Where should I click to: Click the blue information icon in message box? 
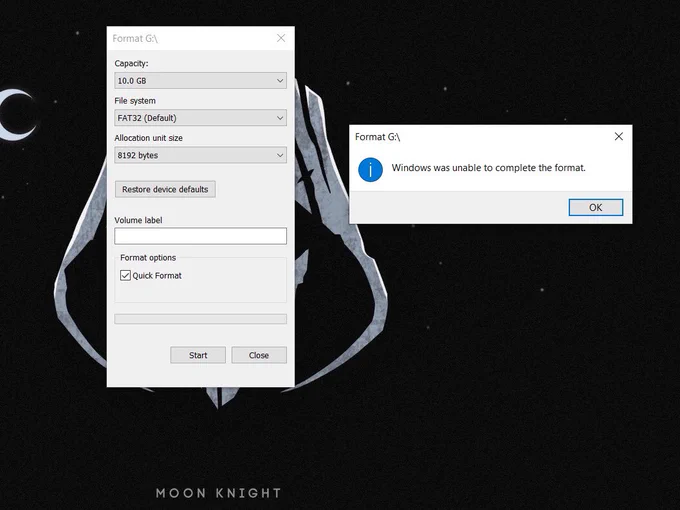tap(370, 169)
